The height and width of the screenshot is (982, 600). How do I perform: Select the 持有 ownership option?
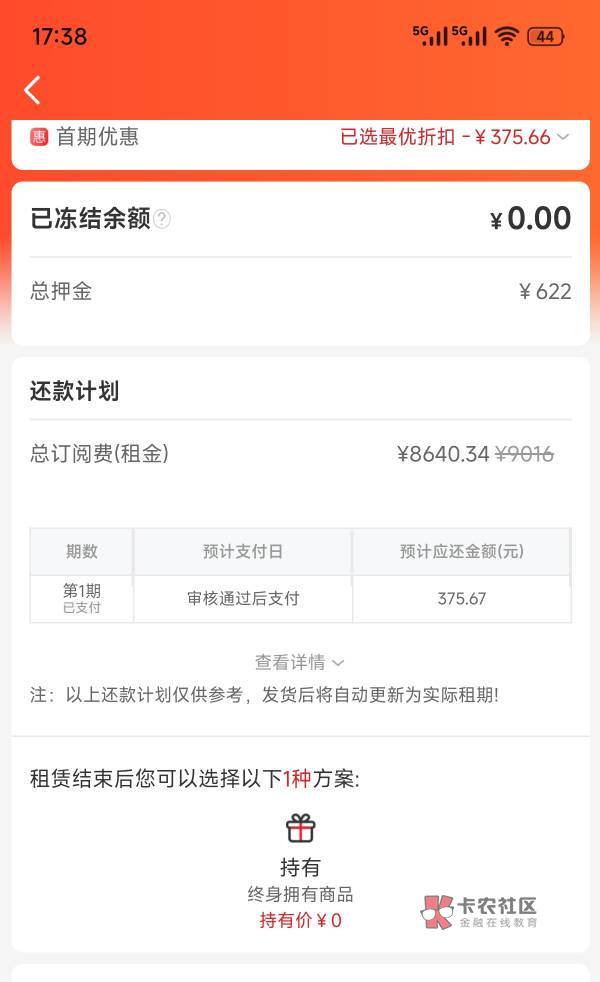(300, 867)
